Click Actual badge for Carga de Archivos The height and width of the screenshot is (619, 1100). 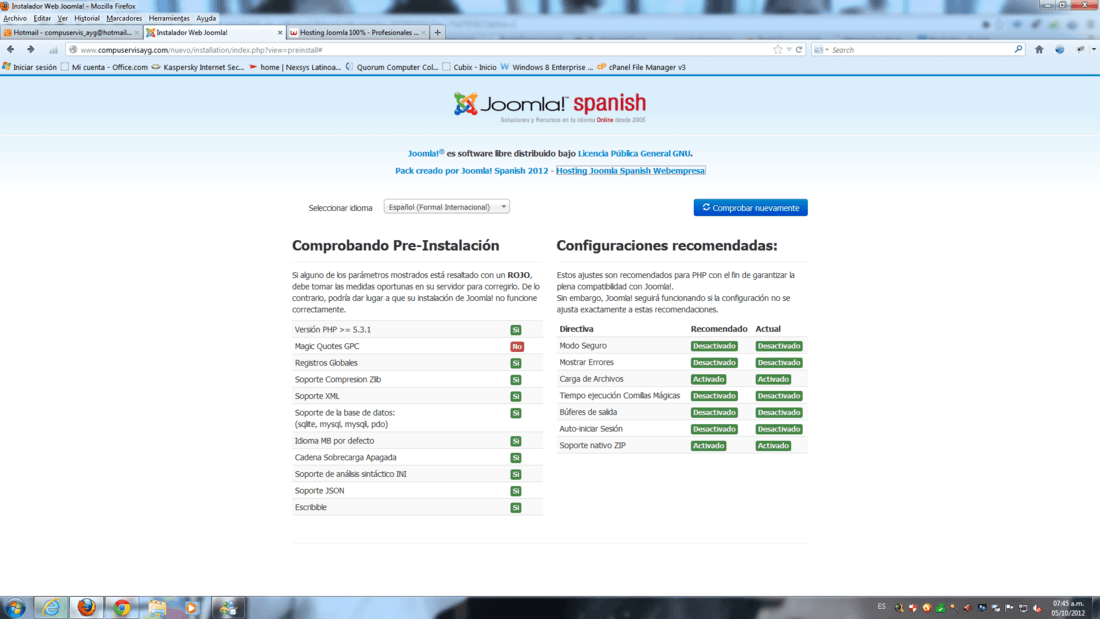tap(773, 379)
